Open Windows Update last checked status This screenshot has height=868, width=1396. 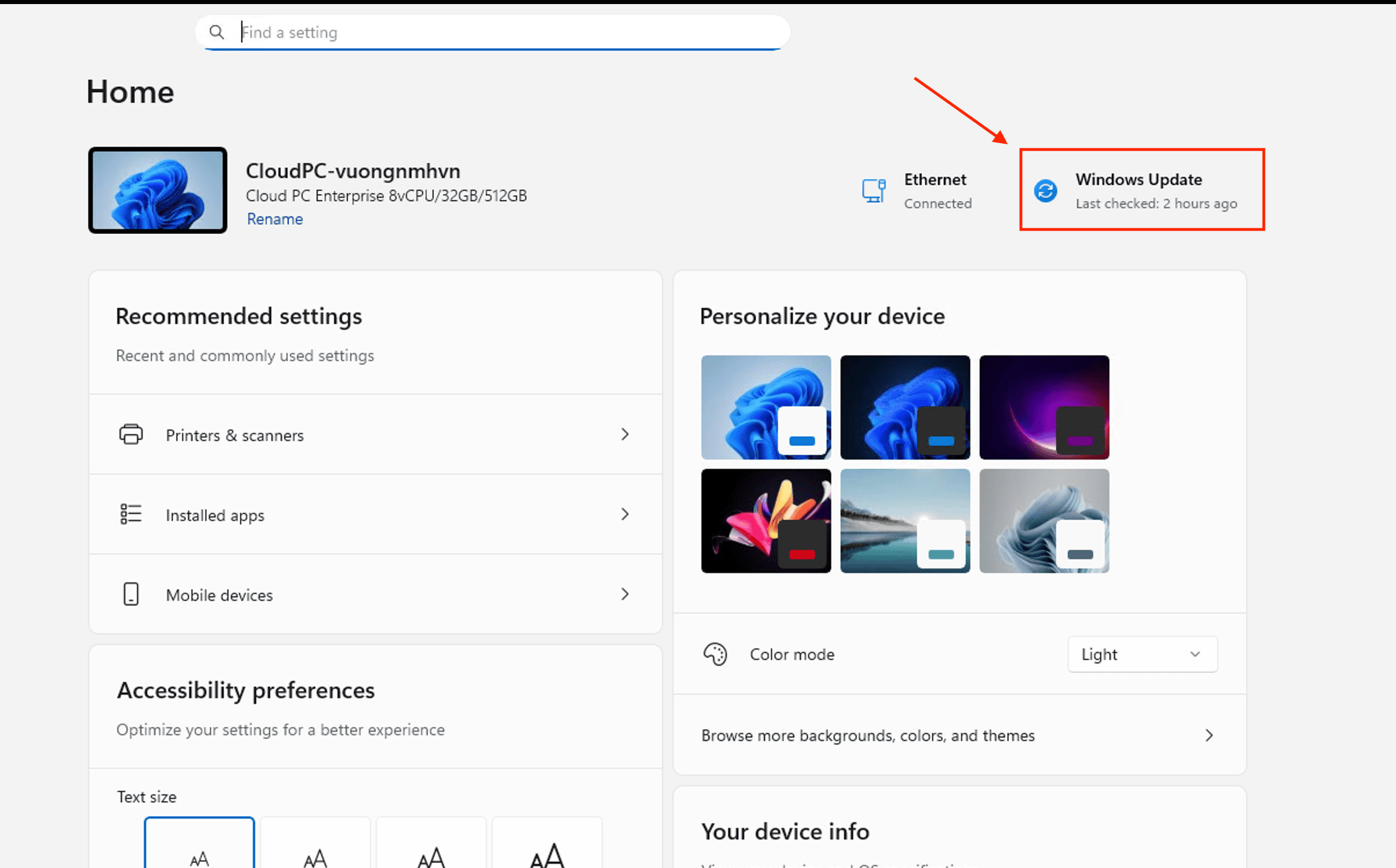(1155, 203)
